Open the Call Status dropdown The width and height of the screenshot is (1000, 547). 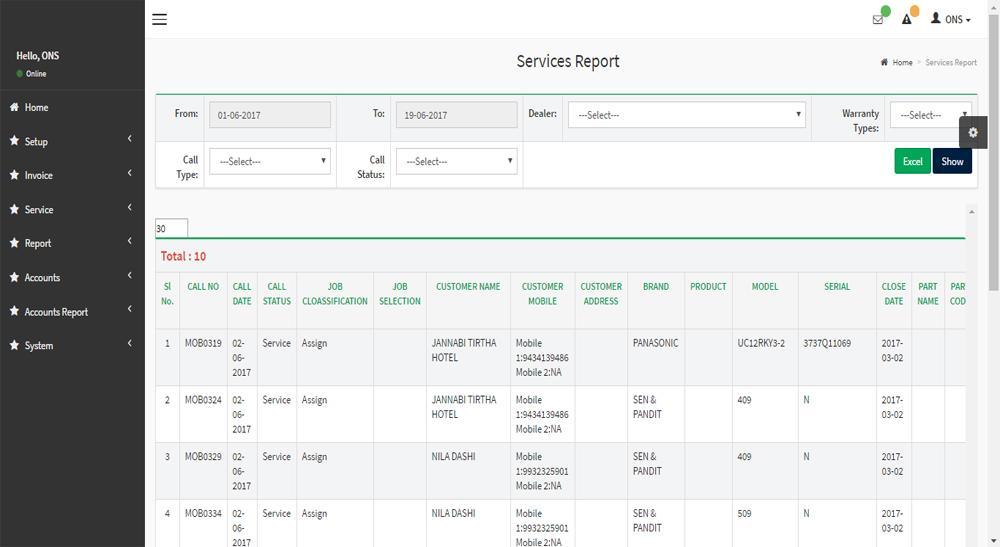(457, 161)
